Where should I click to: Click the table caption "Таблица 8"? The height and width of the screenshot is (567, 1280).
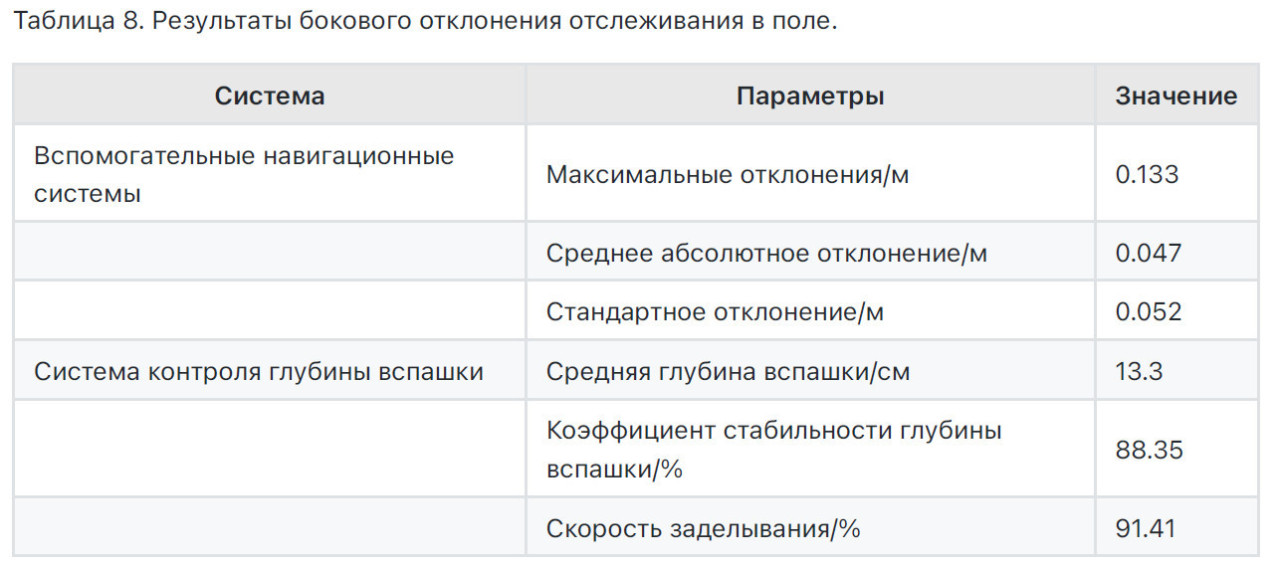click(423, 22)
